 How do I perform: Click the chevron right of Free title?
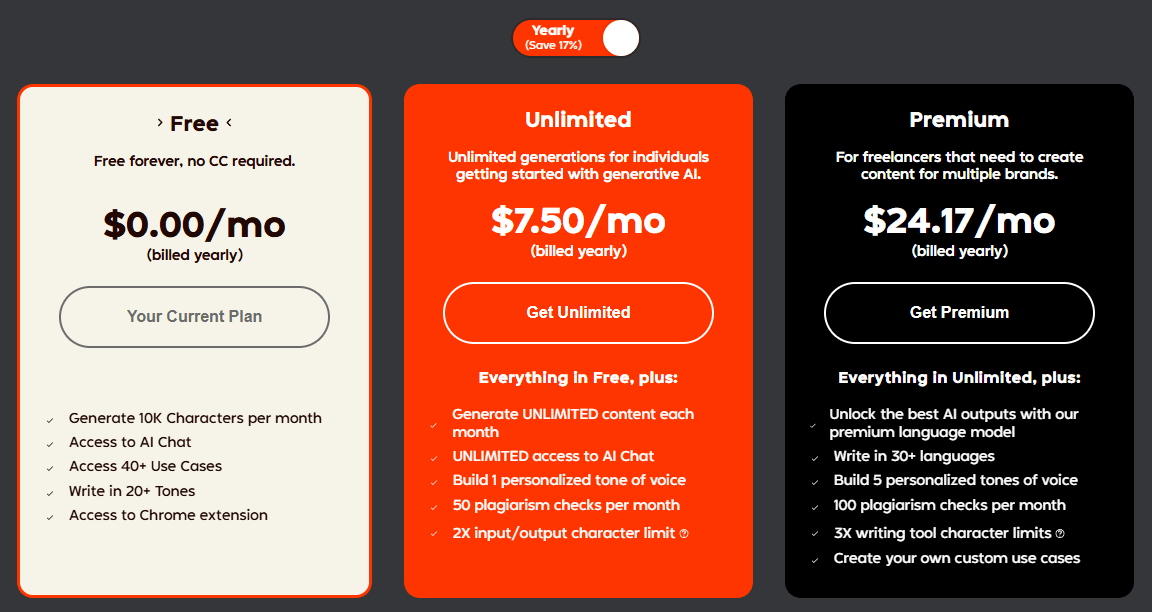pos(229,123)
